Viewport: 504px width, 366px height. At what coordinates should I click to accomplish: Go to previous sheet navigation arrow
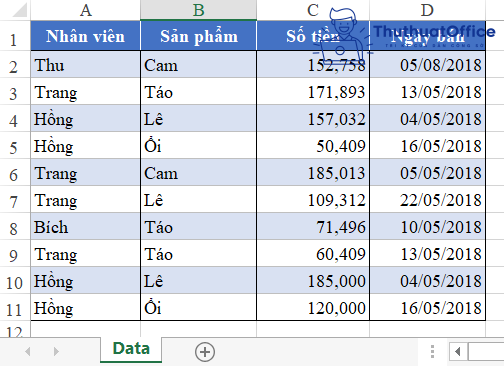[28, 351]
